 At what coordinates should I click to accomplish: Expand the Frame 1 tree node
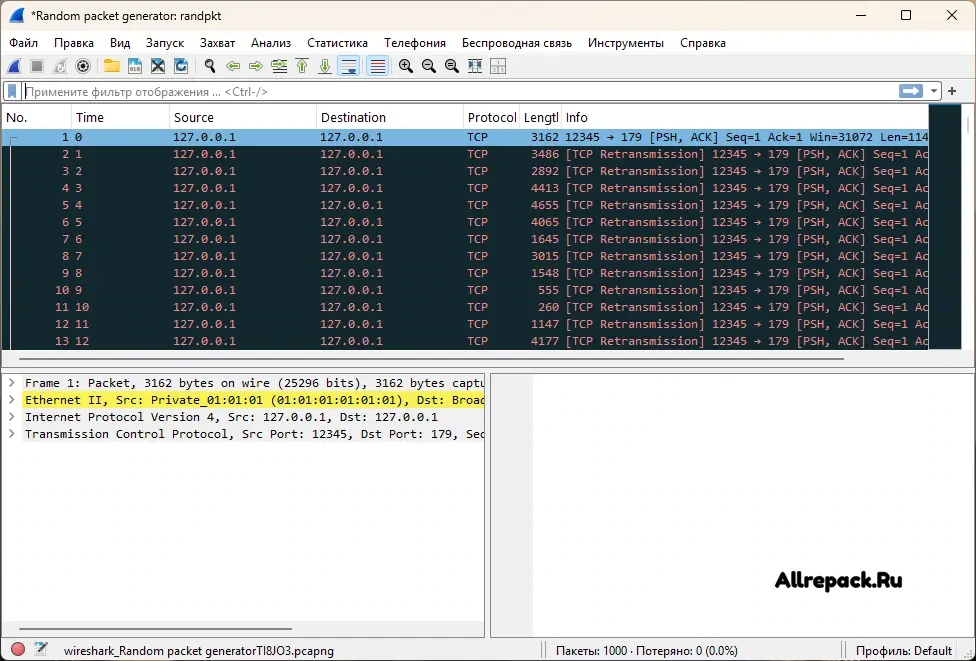pyautogui.click(x=11, y=383)
